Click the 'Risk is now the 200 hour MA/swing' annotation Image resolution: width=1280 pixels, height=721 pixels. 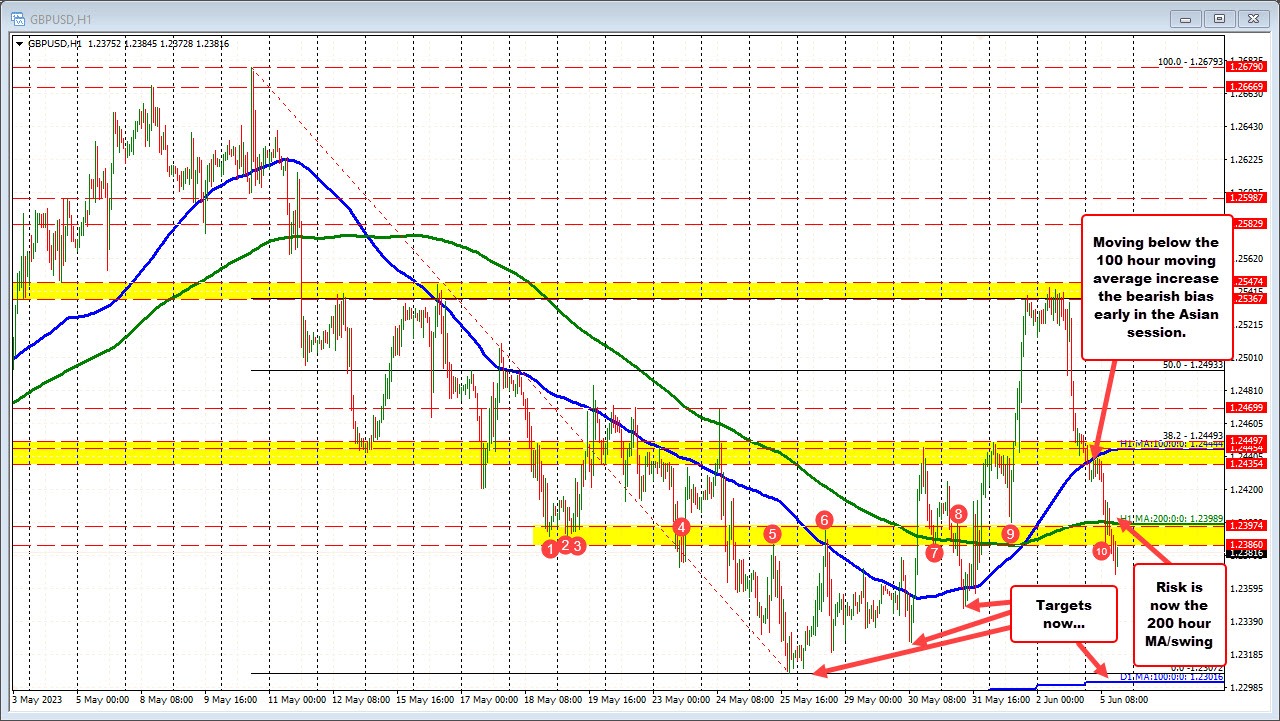1178,613
